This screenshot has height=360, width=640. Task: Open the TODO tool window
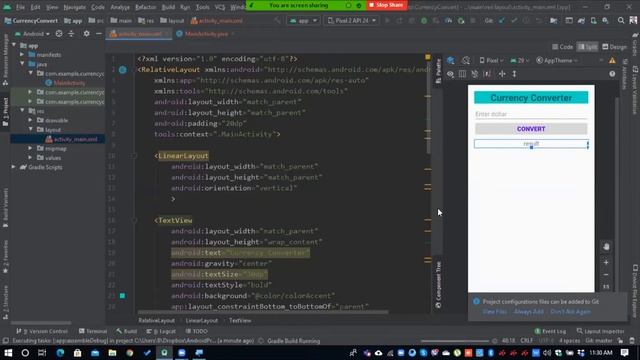click(197, 331)
